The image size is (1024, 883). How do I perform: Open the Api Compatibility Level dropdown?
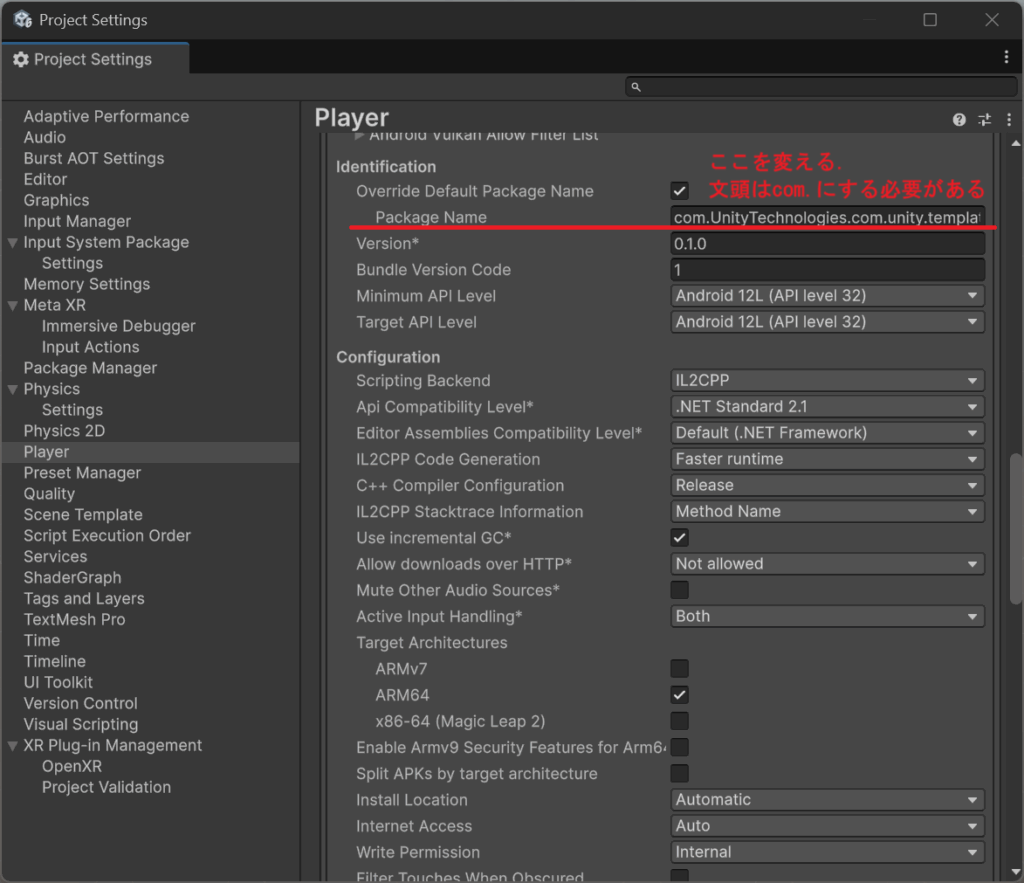point(827,407)
